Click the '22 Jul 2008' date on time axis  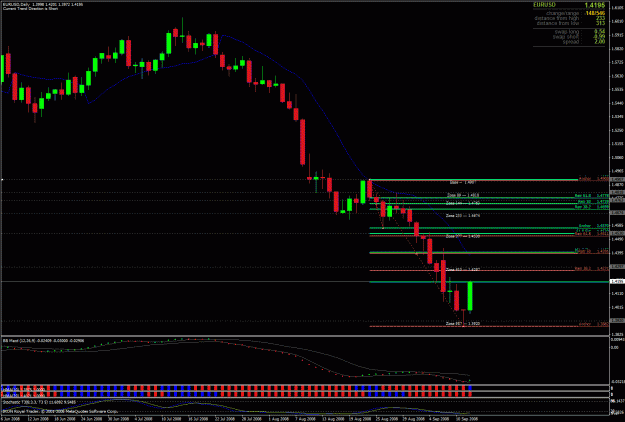(x=224, y=419)
